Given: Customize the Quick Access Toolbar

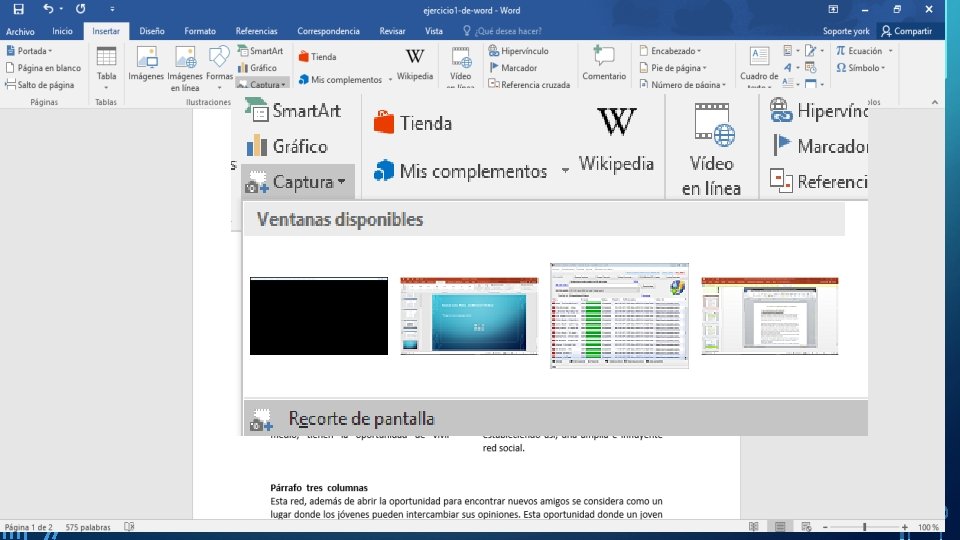Looking at the screenshot, I should [x=112, y=9].
